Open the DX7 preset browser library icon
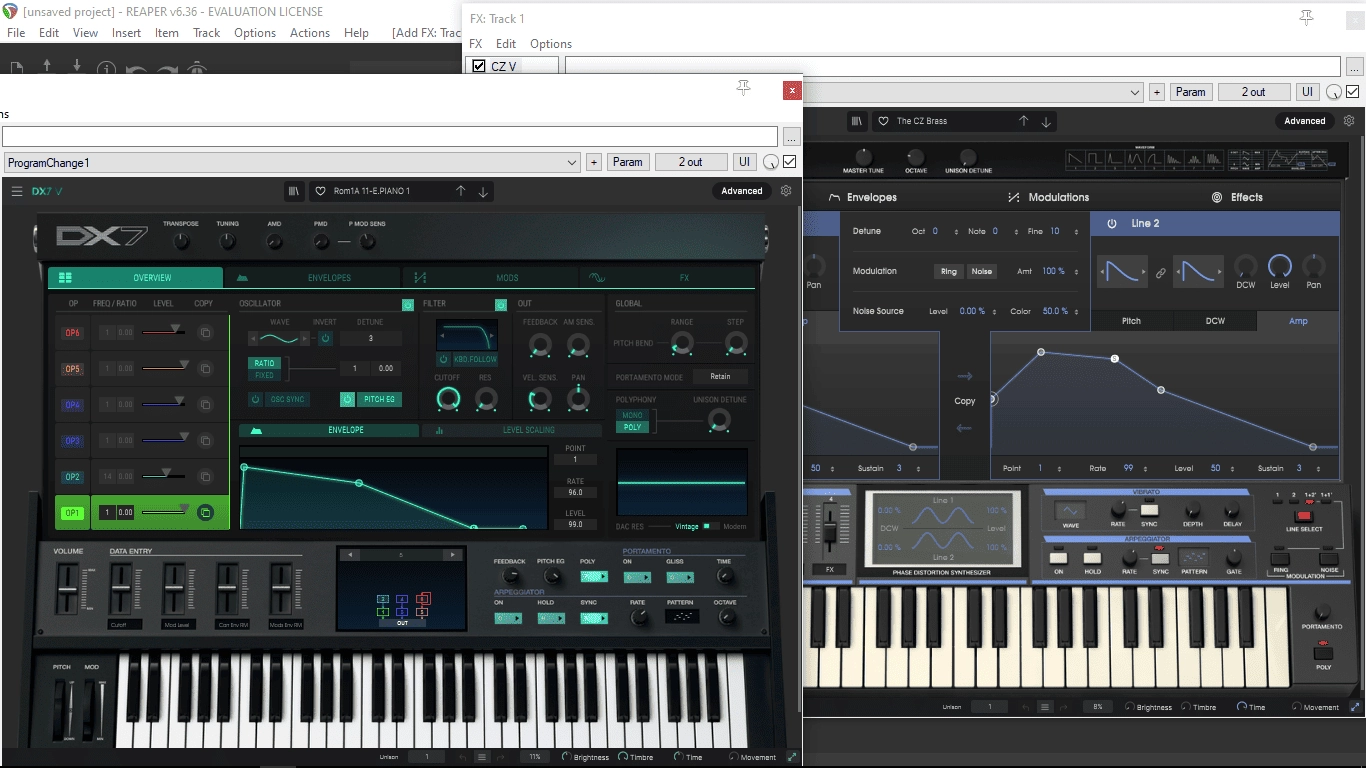The height and width of the screenshot is (768, 1366). (294, 191)
